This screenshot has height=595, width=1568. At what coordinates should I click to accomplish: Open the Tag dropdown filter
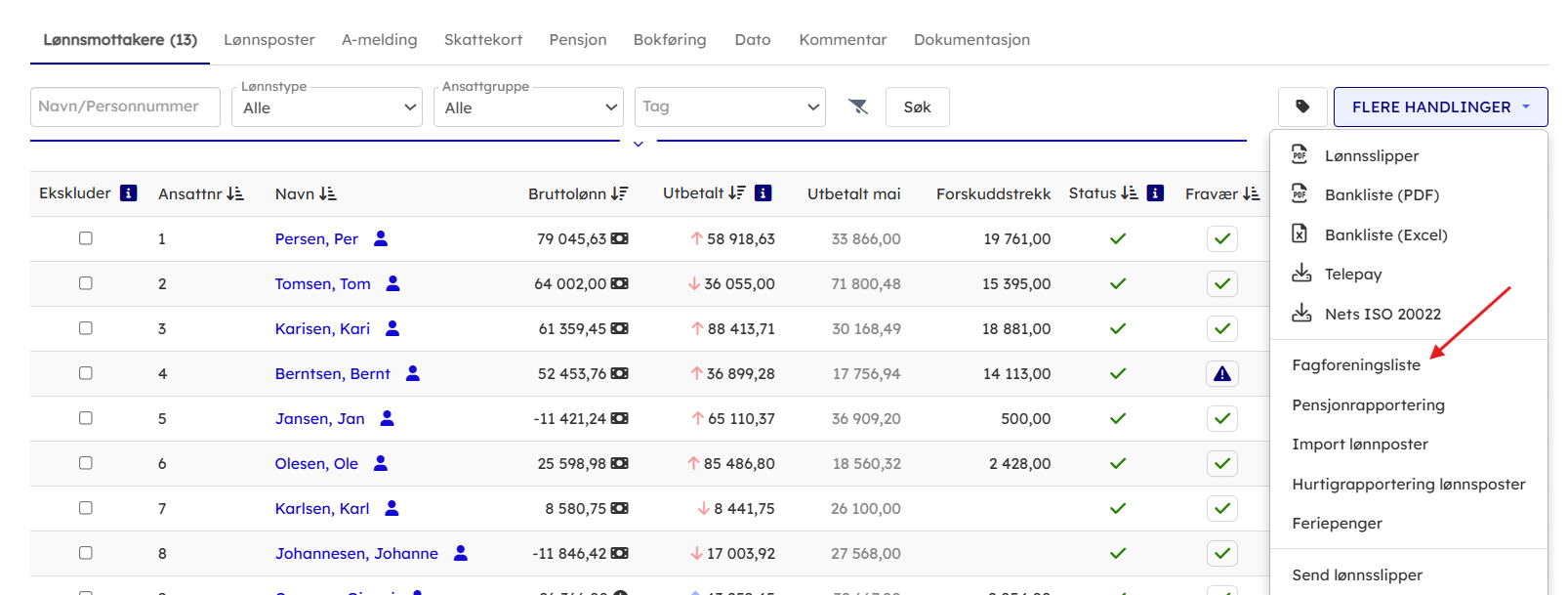click(729, 106)
